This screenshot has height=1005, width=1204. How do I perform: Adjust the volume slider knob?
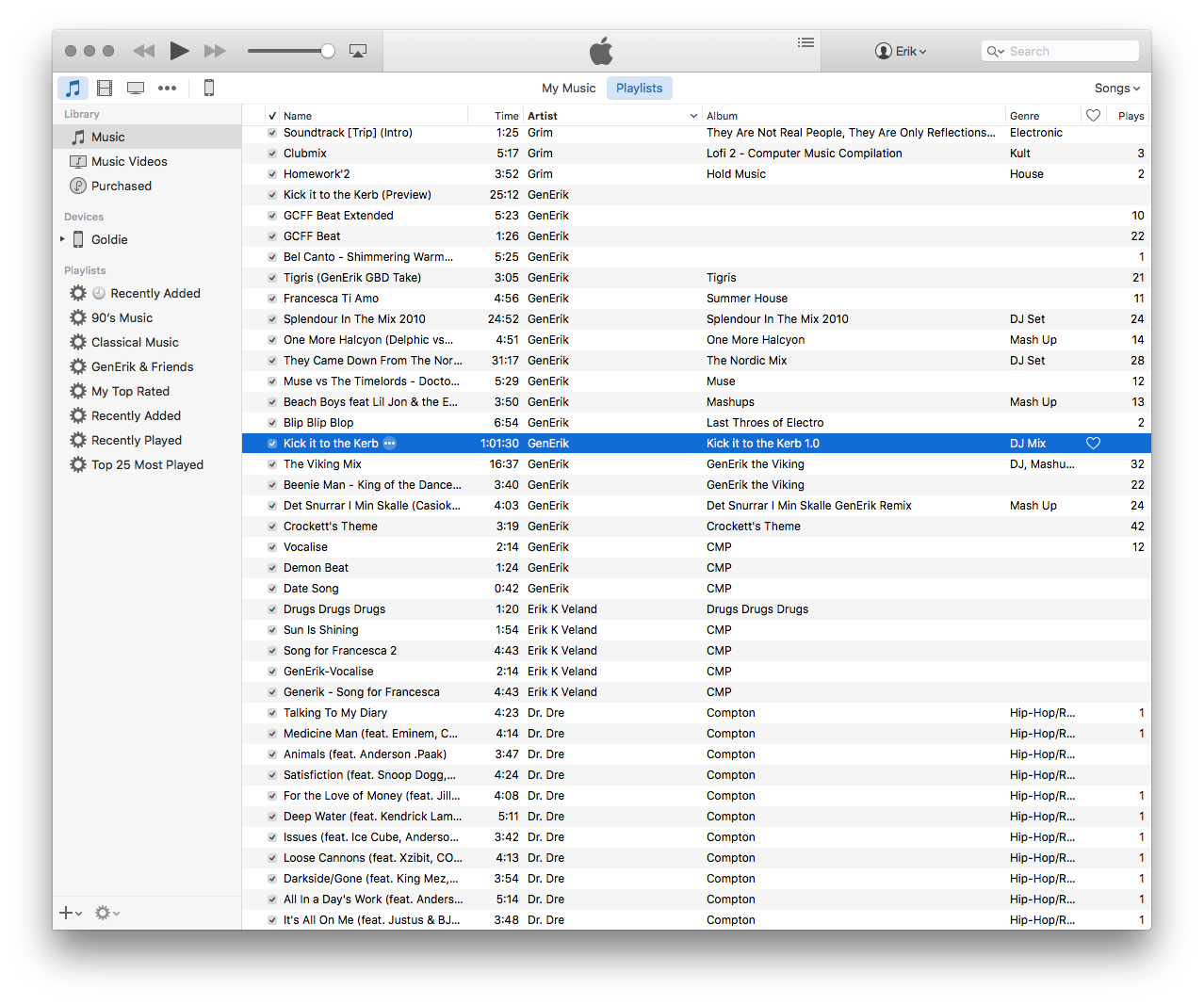pyautogui.click(x=328, y=51)
